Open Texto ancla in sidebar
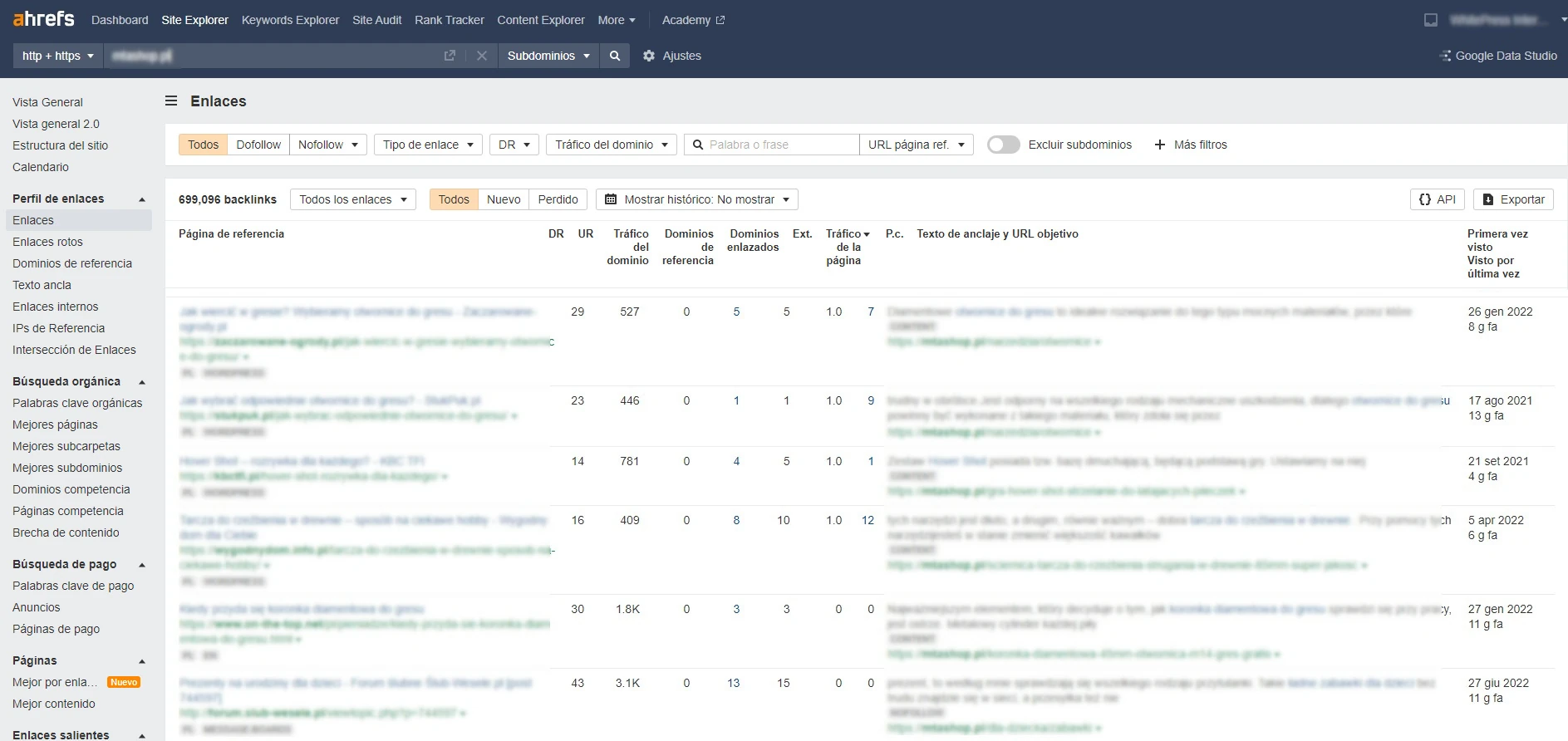 click(42, 285)
